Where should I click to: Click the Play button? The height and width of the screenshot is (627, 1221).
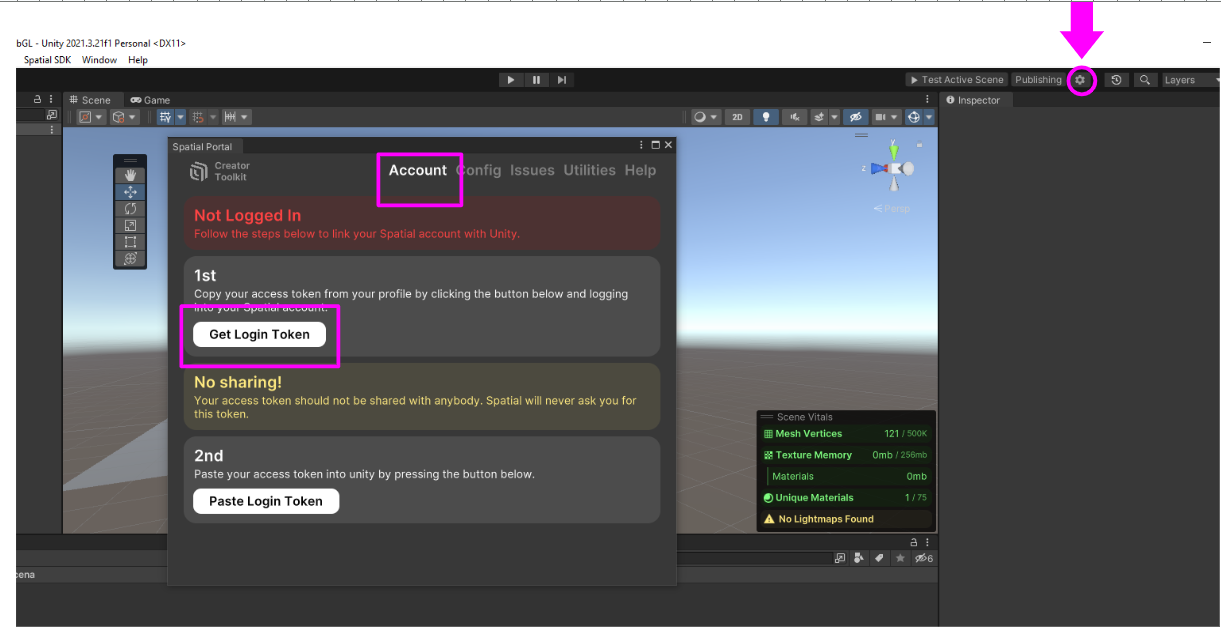pyautogui.click(x=511, y=80)
